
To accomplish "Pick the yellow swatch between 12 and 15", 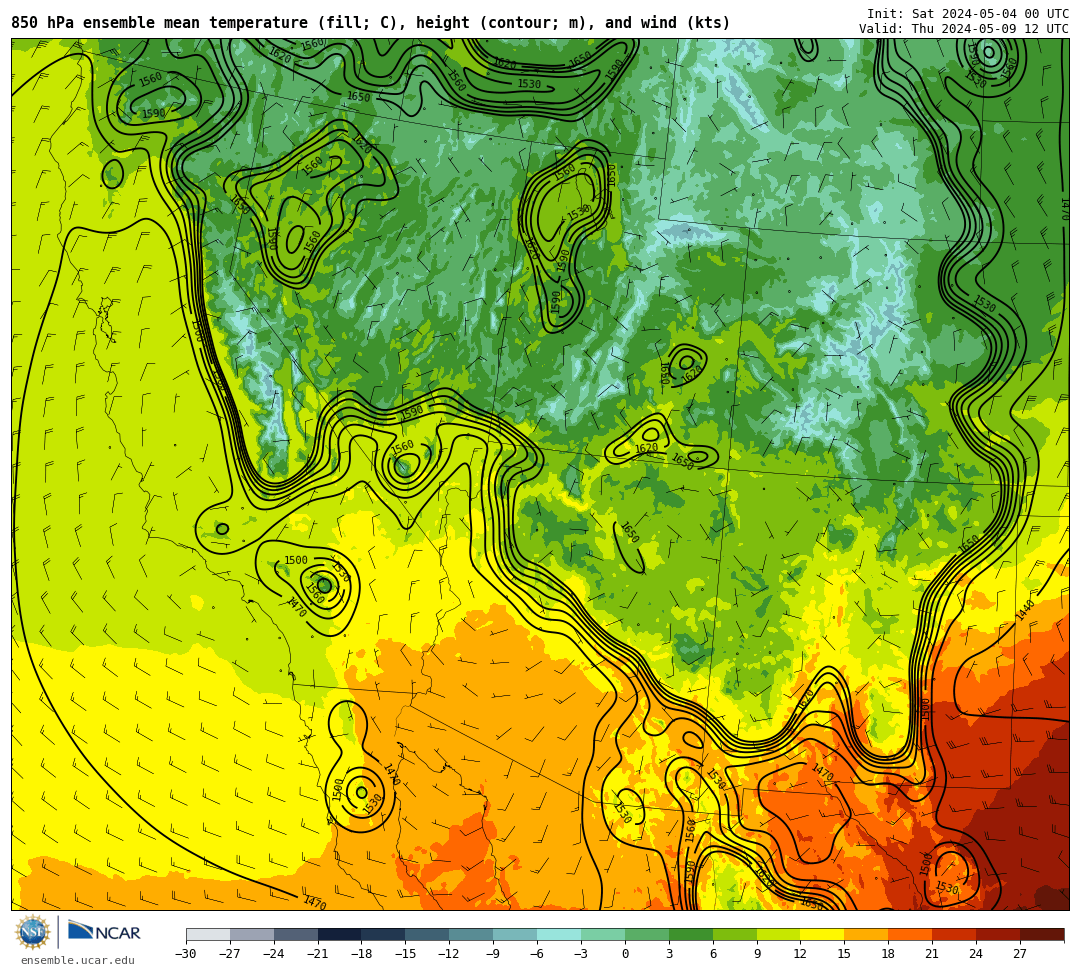I will point(823,934).
